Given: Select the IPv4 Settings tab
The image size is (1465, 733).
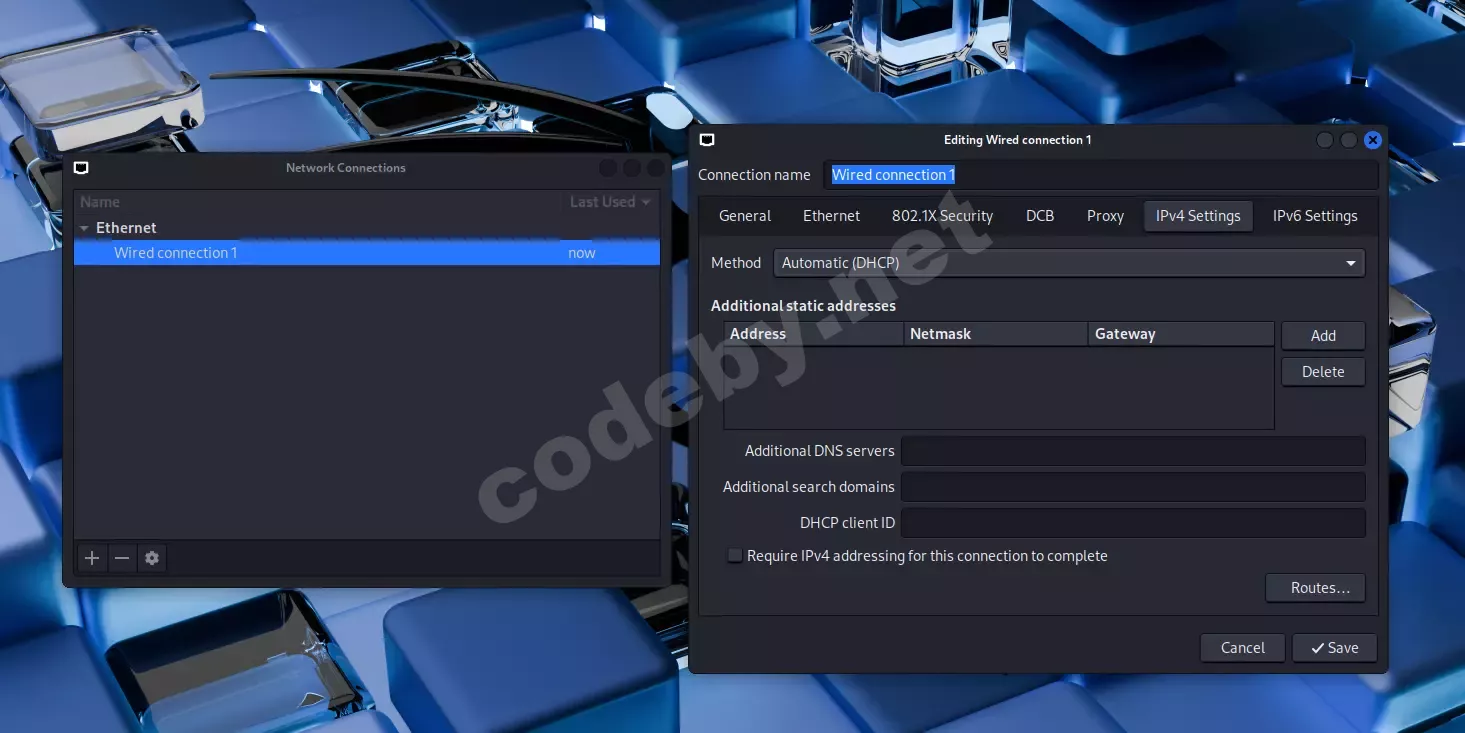Looking at the screenshot, I should 1198,216.
